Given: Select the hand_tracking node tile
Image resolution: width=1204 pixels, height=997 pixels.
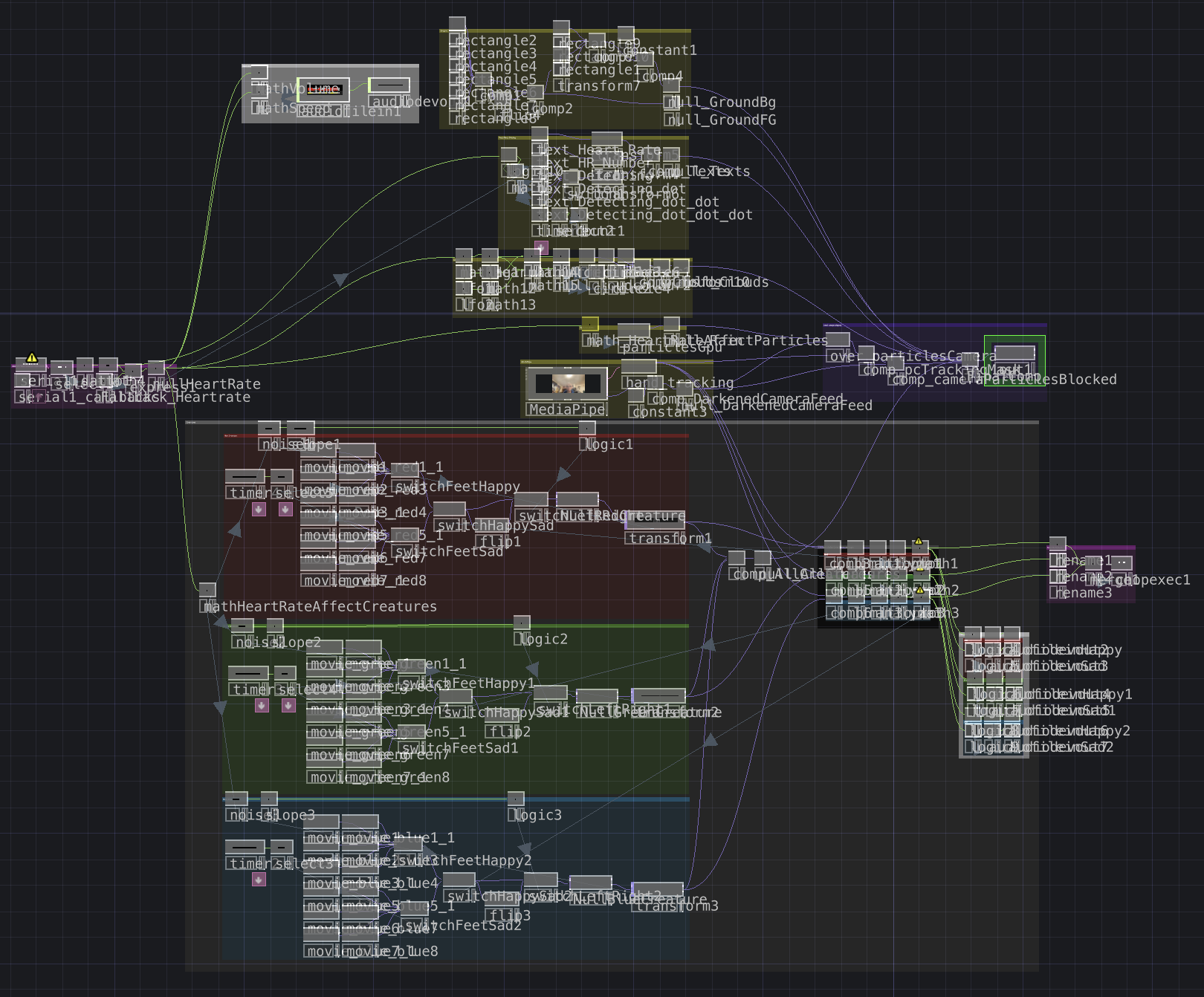Looking at the screenshot, I should [638, 366].
